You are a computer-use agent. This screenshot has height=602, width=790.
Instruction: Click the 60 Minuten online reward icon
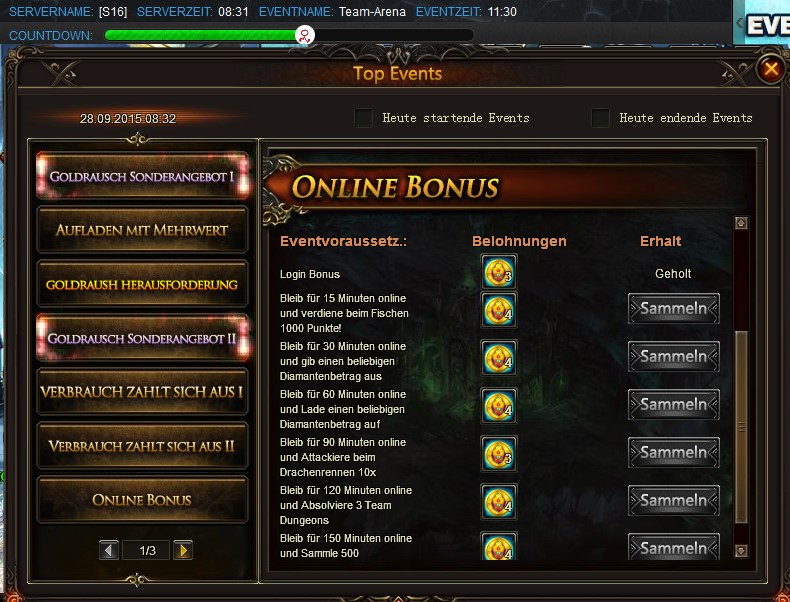(498, 405)
